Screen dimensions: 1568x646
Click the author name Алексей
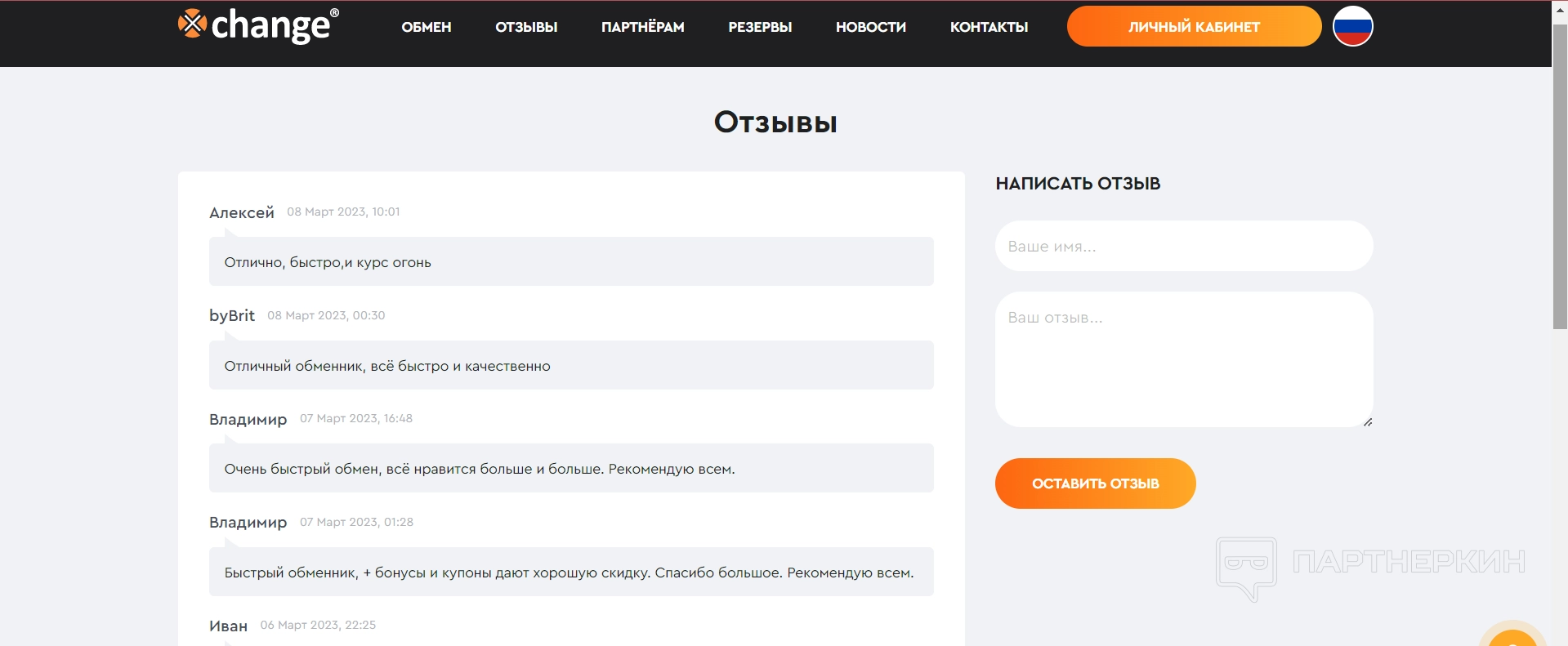(x=242, y=212)
